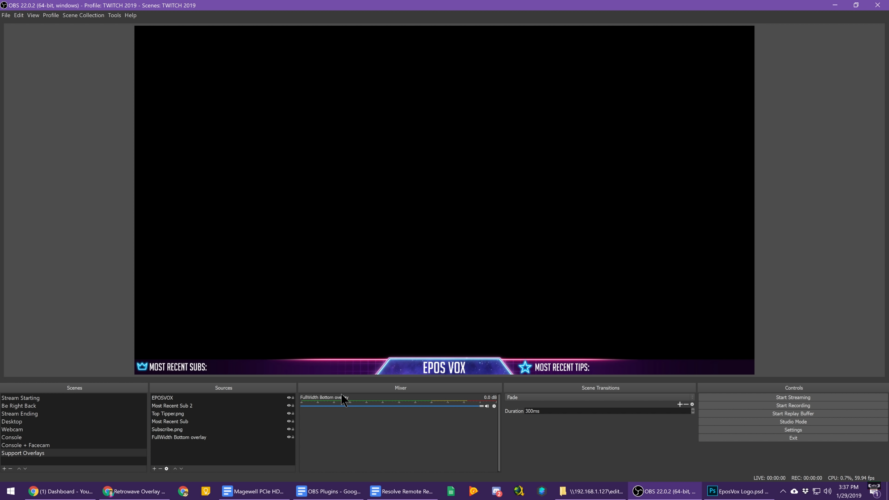Click Start Replay Buffer button
This screenshot has height=500, width=889.
pyautogui.click(x=793, y=414)
